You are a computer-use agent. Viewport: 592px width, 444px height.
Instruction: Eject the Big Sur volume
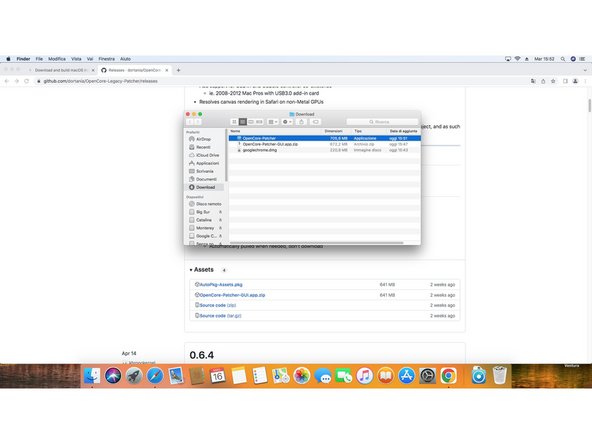[220, 212]
